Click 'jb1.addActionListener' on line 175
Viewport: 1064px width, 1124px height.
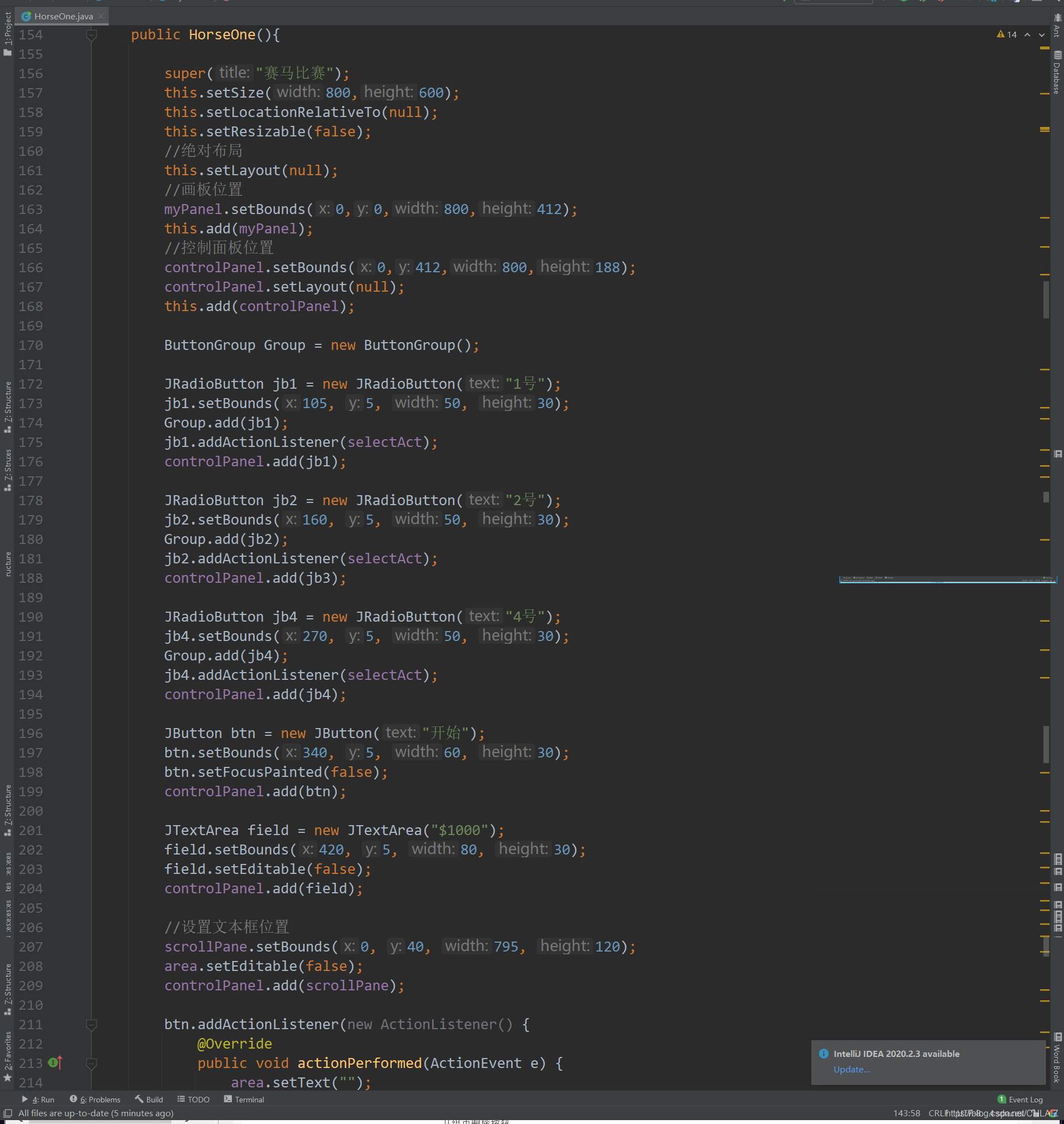[x=251, y=442]
